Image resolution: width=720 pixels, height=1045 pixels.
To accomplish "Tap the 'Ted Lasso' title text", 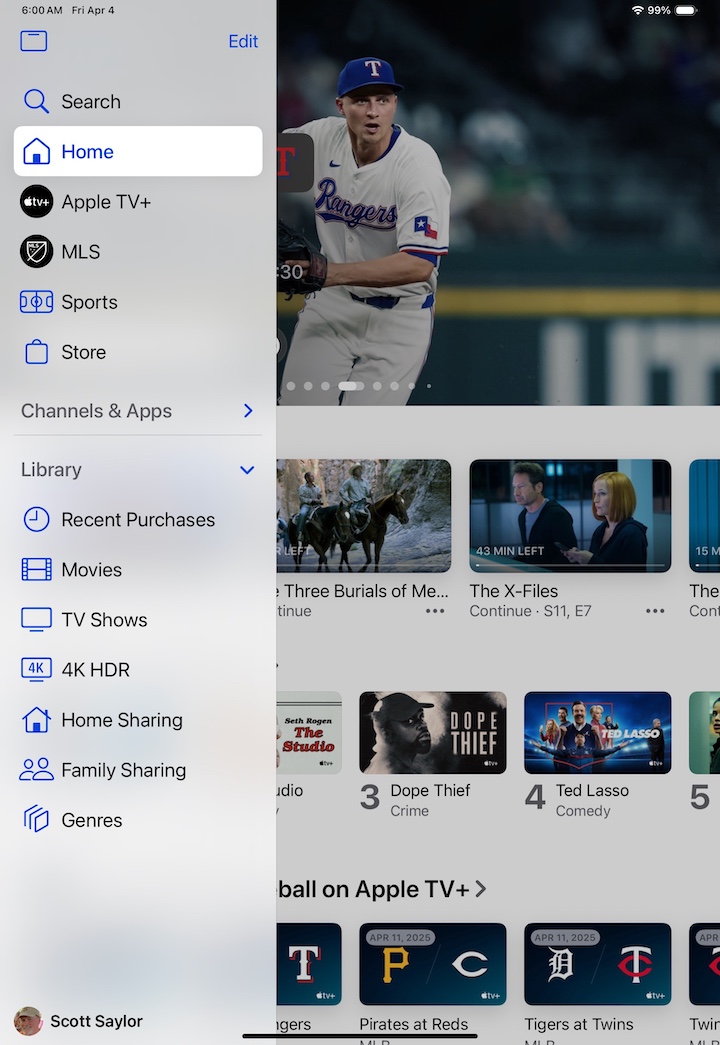I will point(592,790).
